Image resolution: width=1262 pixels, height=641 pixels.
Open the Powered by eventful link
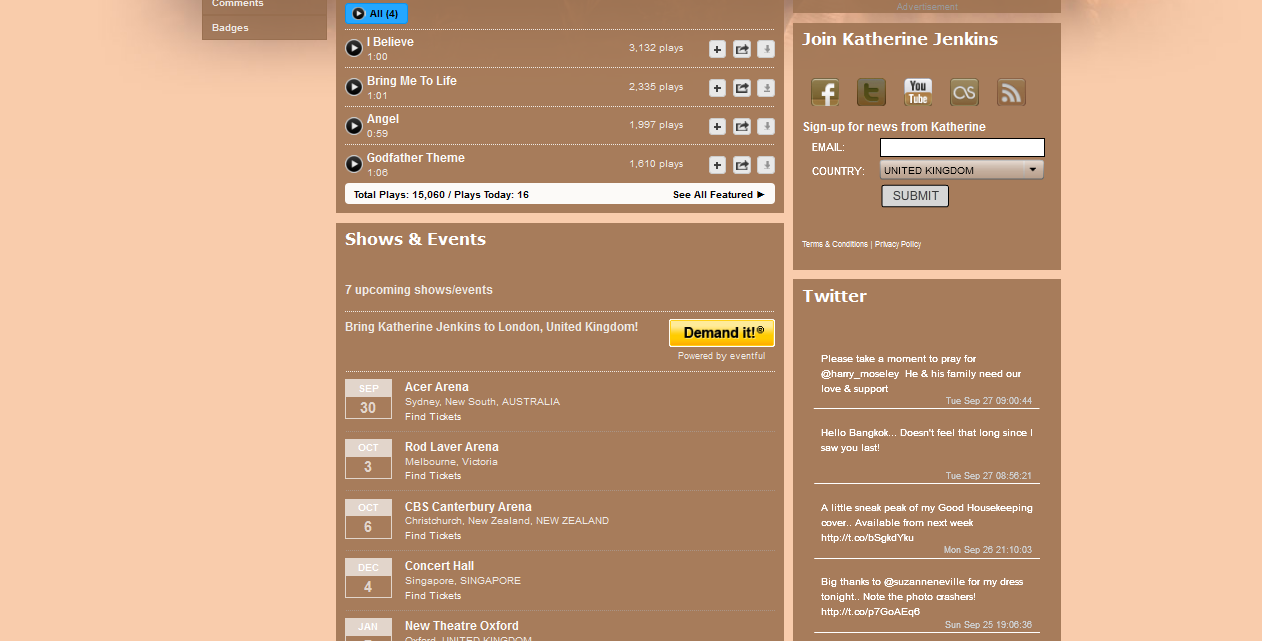click(721, 356)
